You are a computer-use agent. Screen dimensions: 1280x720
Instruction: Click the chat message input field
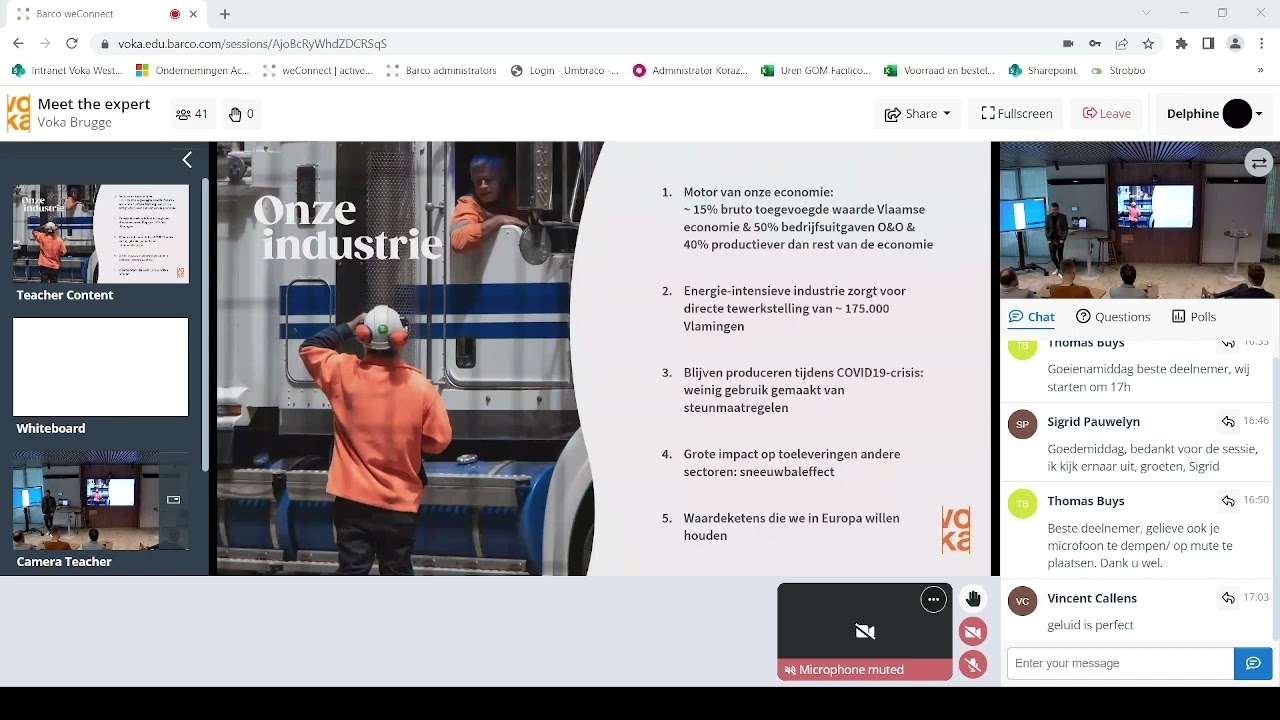(x=1120, y=663)
